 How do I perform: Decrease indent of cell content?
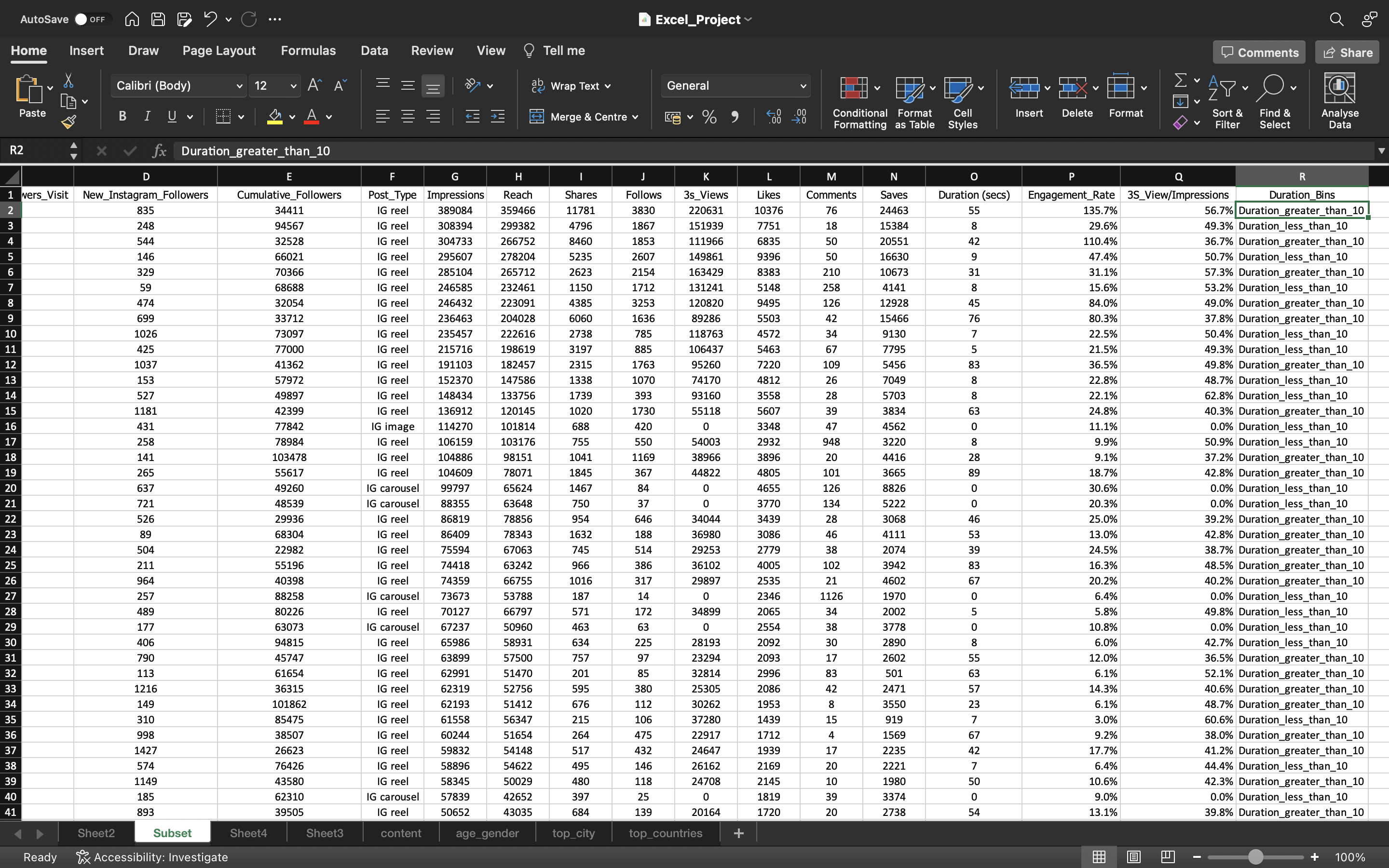pos(472,117)
